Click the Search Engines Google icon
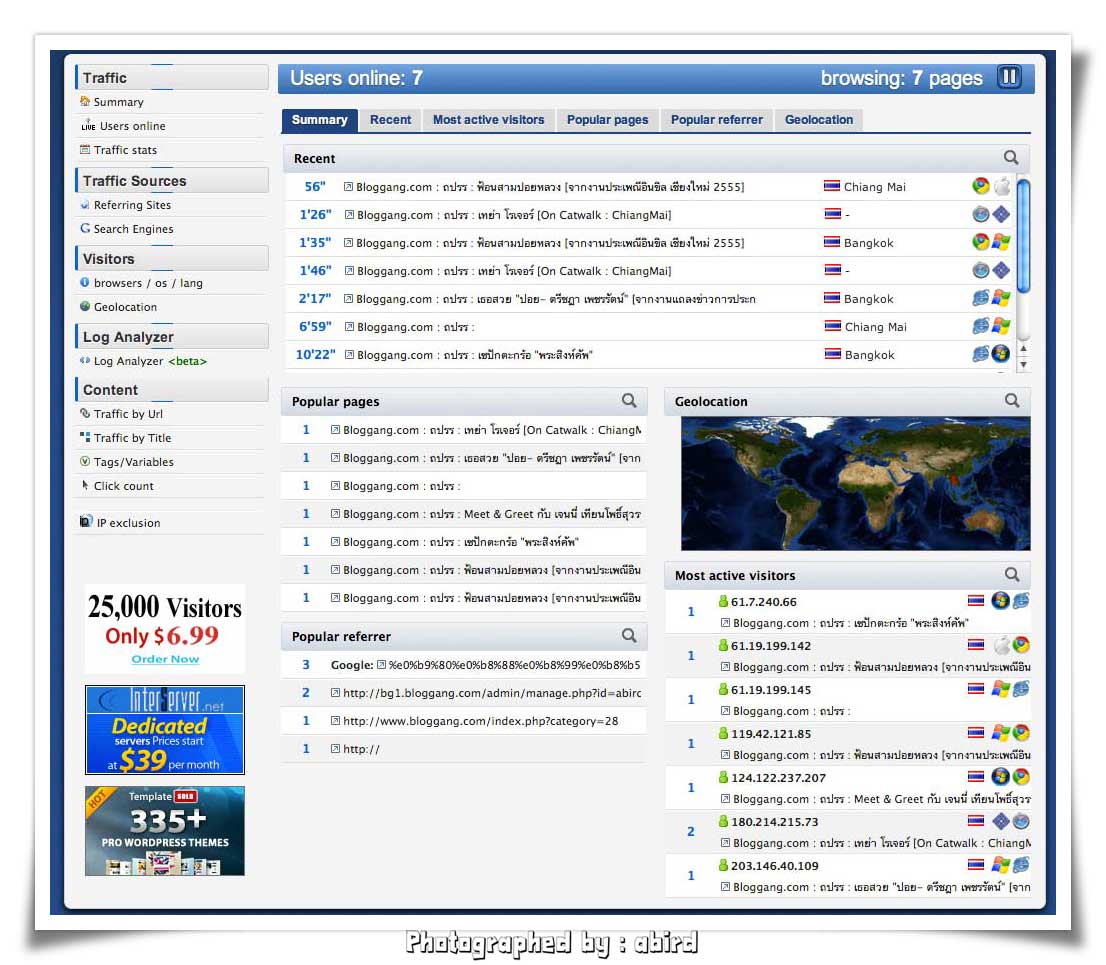The width and height of the screenshot is (1106, 965). 85,228
